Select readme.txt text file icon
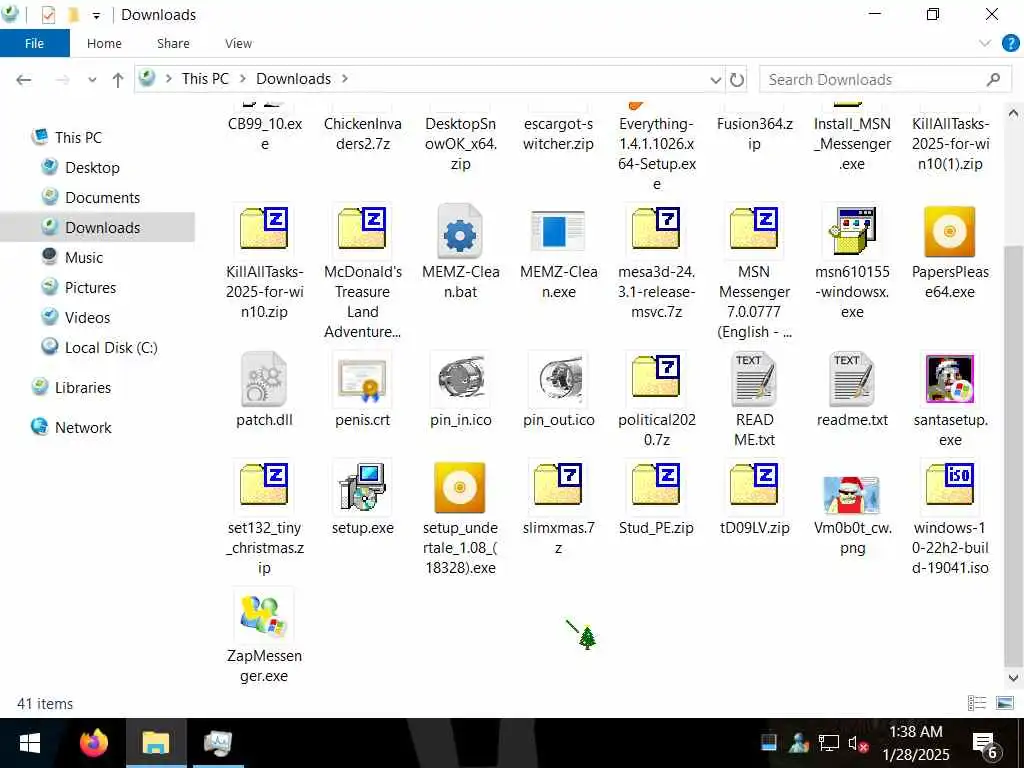 pyautogui.click(x=852, y=379)
